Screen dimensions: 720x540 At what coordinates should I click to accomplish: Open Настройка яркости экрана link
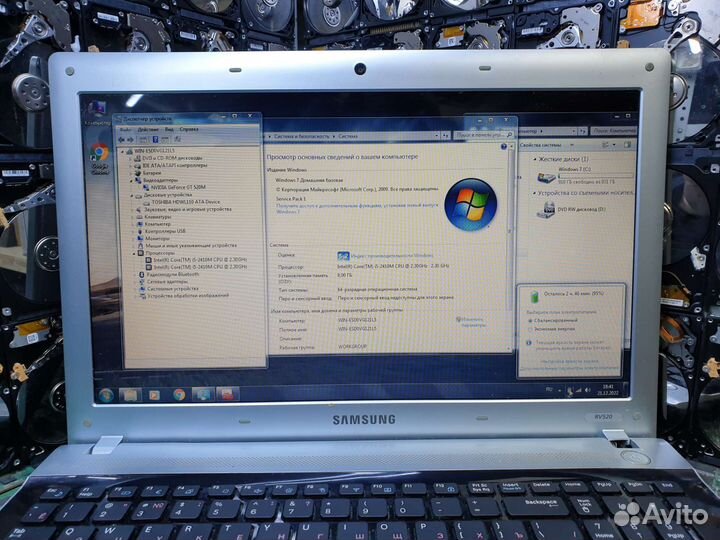point(569,361)
